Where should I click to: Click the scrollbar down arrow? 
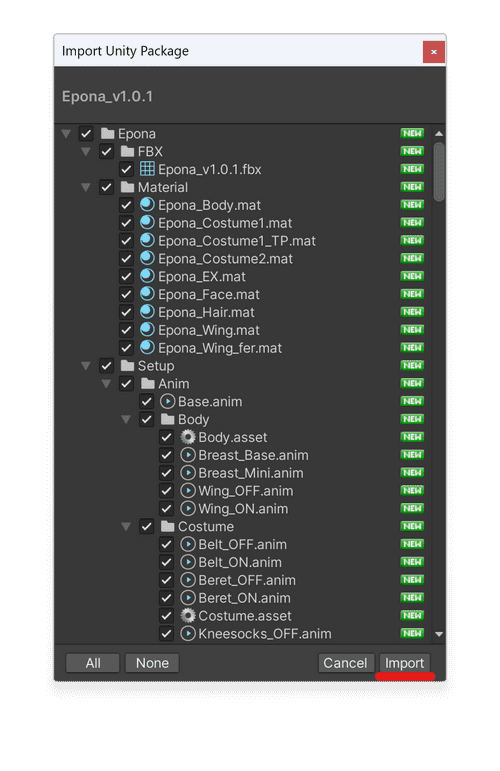coord(439,634)
